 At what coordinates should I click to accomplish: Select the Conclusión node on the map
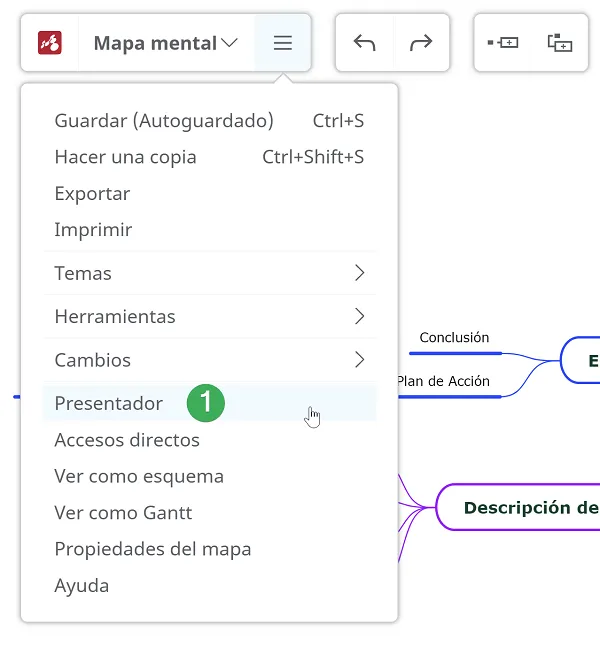tap(454, 338)
